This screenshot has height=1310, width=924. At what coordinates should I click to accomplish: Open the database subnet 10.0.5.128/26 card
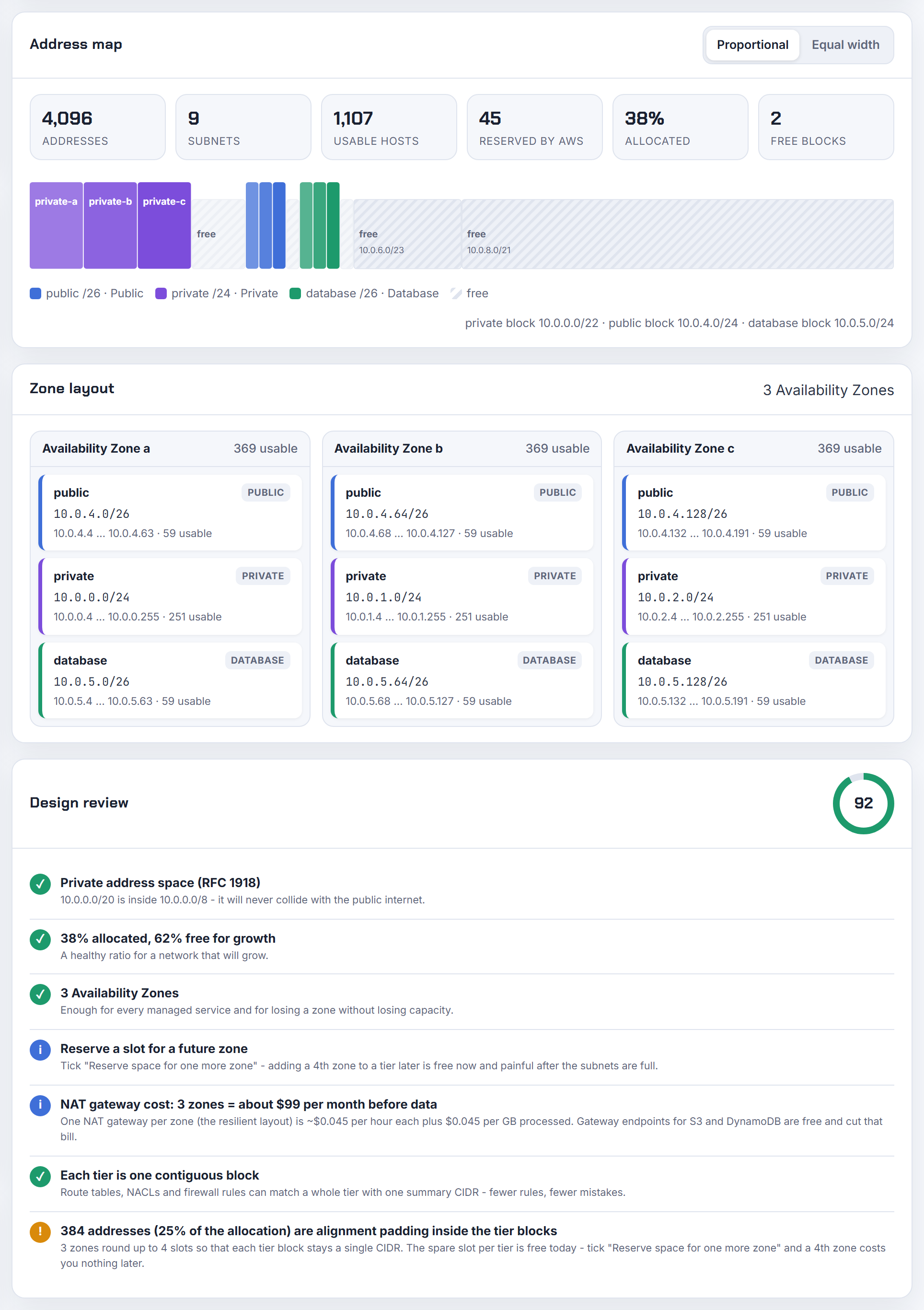[x=754, y=681]
